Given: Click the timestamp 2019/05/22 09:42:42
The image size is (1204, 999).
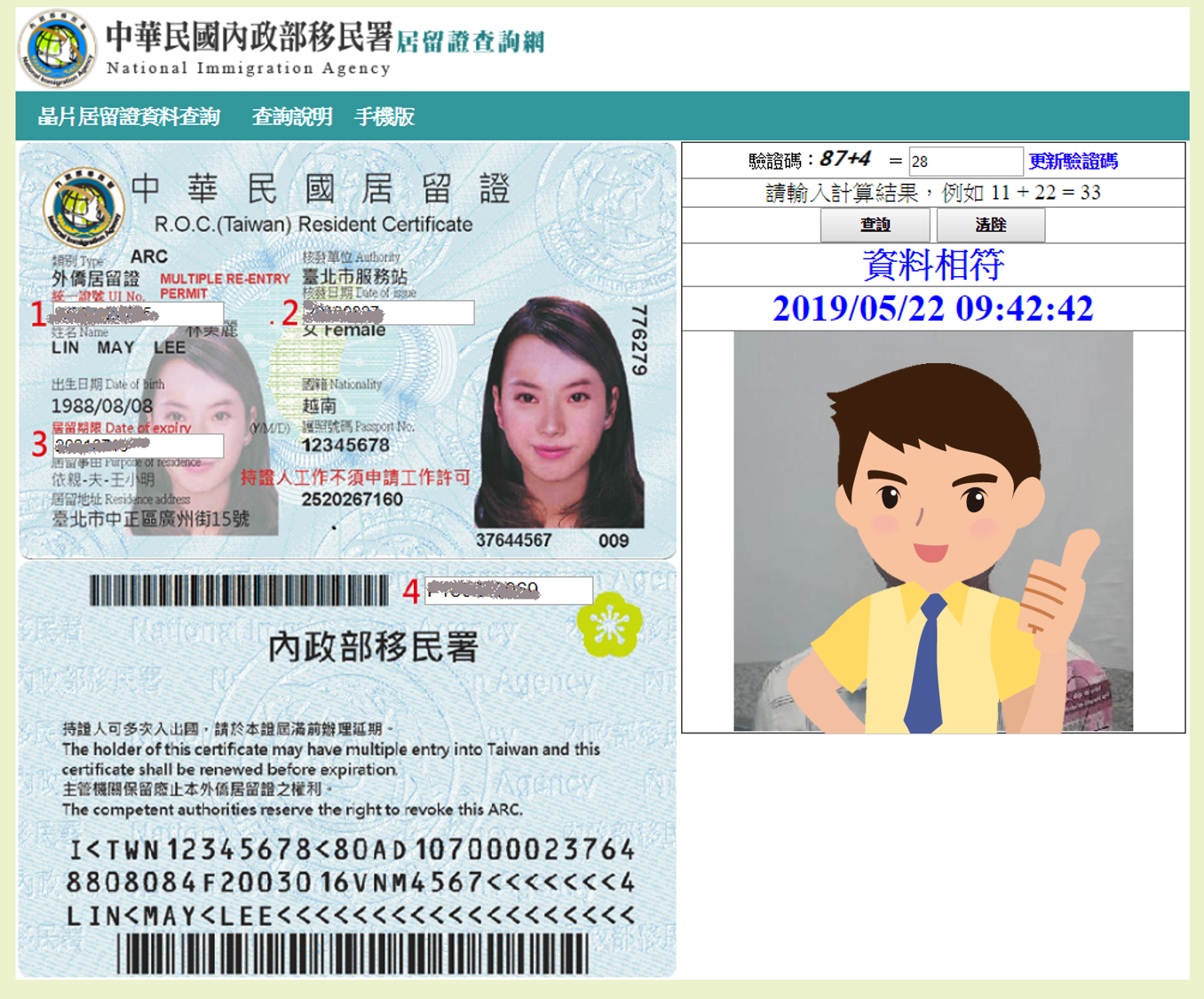Looking at the screenshot, I should [x=933, y=309].
